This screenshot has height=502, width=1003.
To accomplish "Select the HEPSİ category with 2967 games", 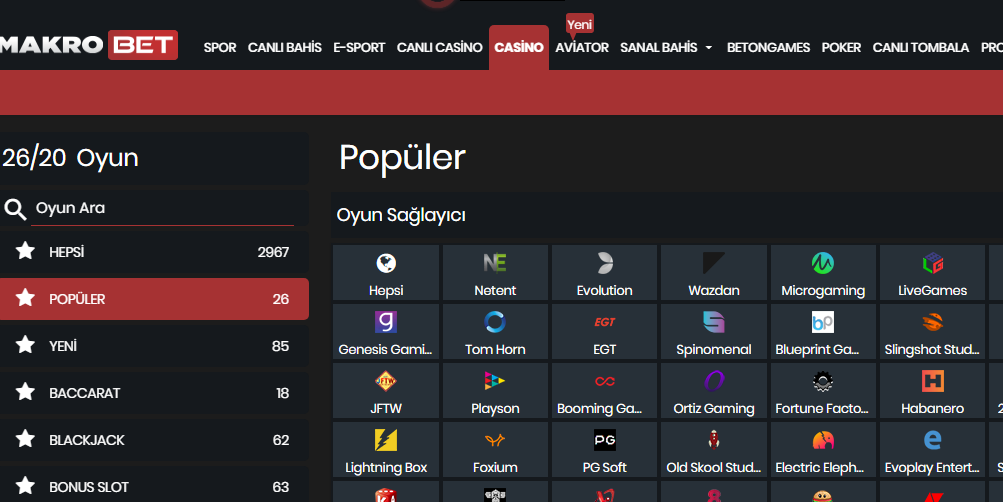I will tap(154, 252).
